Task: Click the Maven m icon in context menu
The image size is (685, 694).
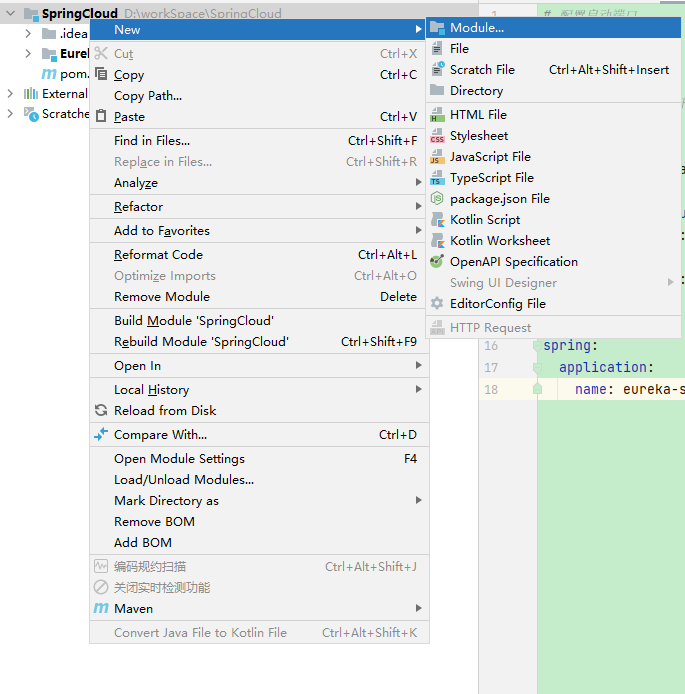Action: point(101,608)
